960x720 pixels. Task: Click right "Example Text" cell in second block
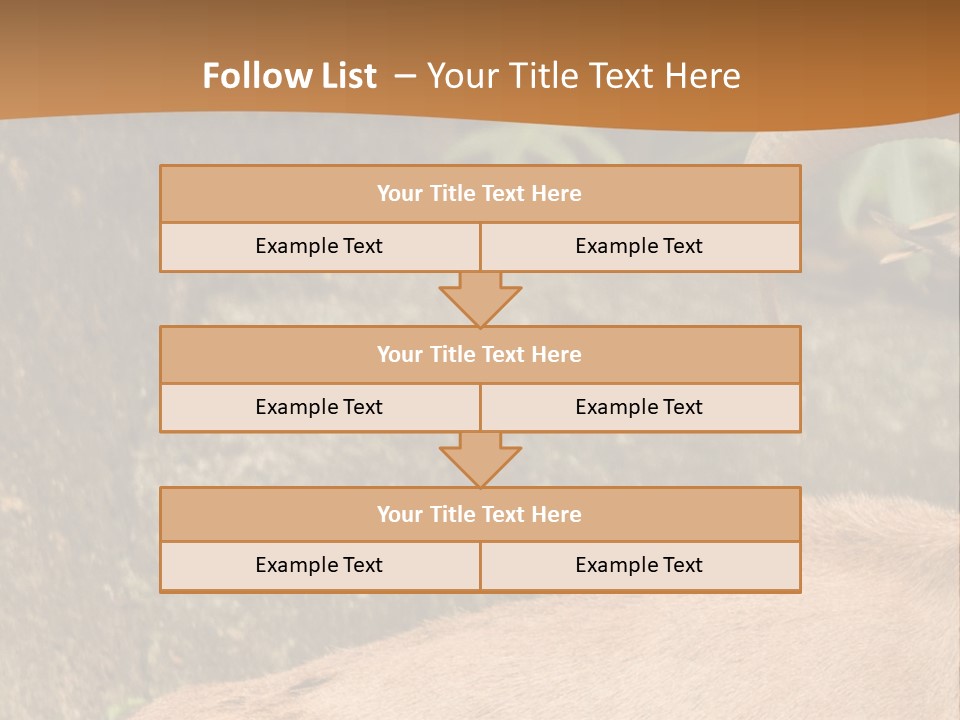pos(640,408)
